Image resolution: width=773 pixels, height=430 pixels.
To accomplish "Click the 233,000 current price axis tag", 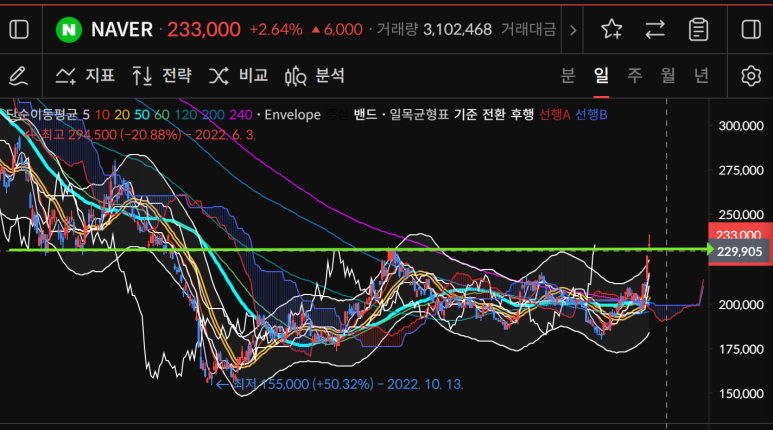I will coord(738,234).
